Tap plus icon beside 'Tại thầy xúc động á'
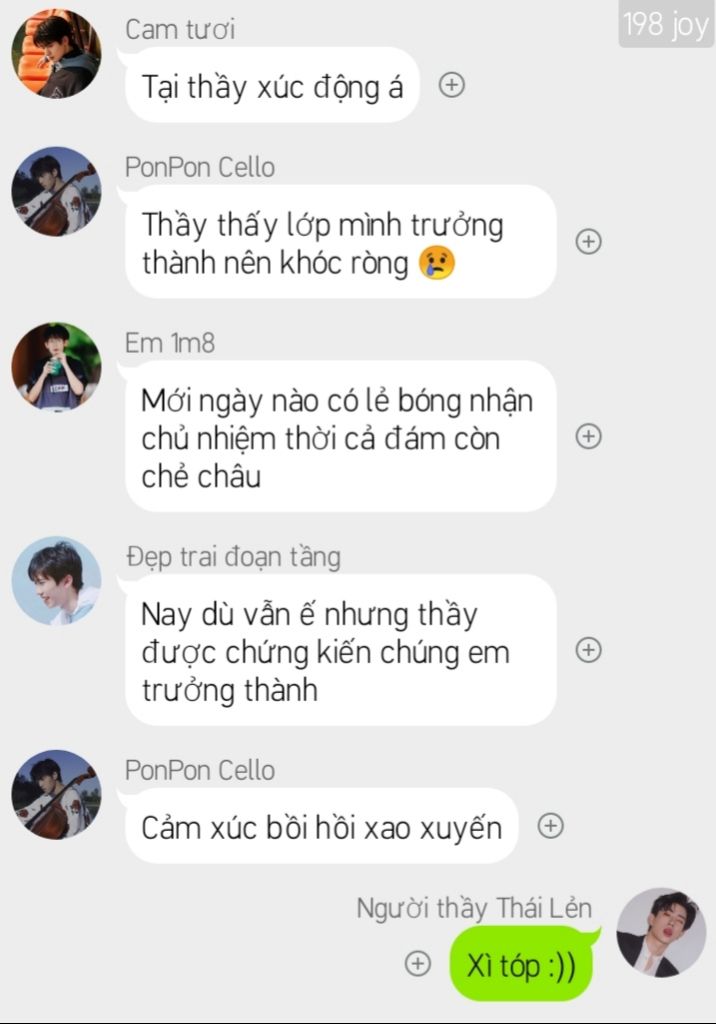This screenshot has width=716, height=1024. [451, 85]
